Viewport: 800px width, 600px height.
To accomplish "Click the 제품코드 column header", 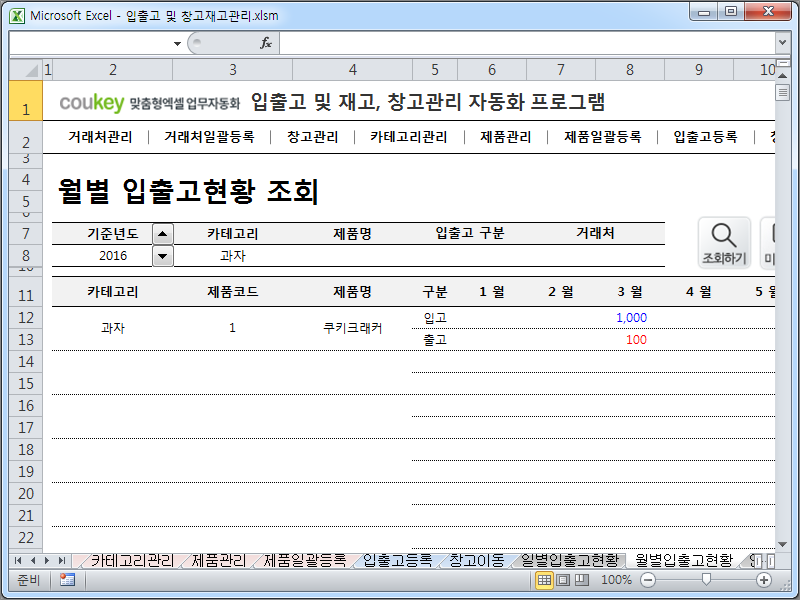I will (233, 292).
